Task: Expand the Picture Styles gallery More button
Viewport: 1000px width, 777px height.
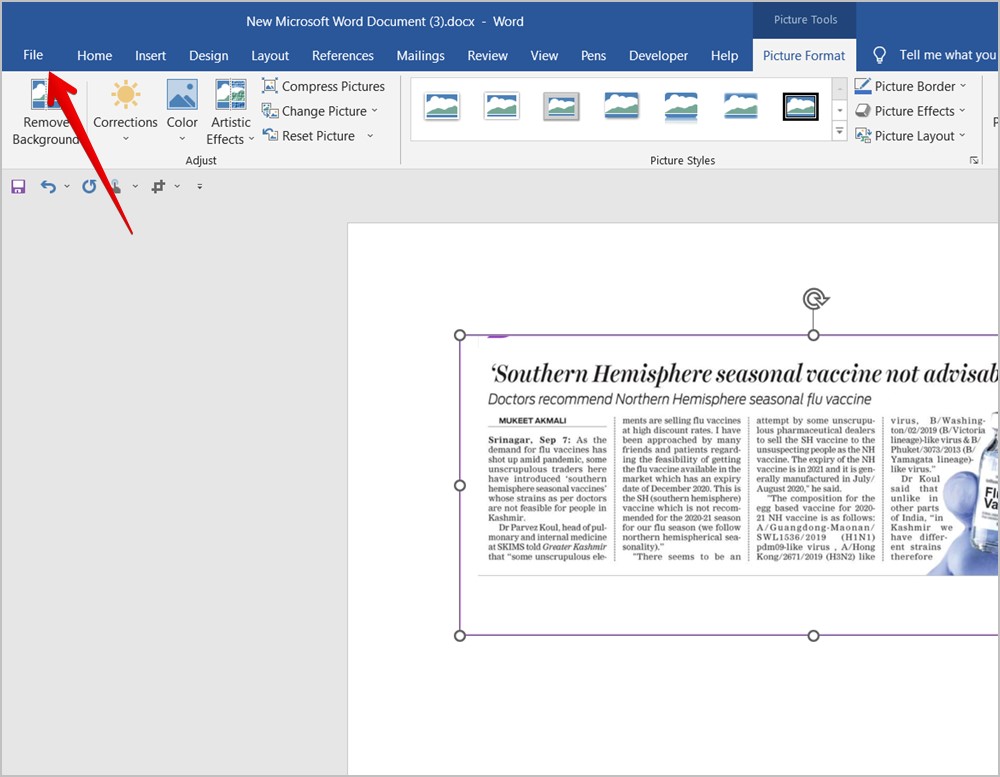Action: pyautogui.click(x=839, y=132)
